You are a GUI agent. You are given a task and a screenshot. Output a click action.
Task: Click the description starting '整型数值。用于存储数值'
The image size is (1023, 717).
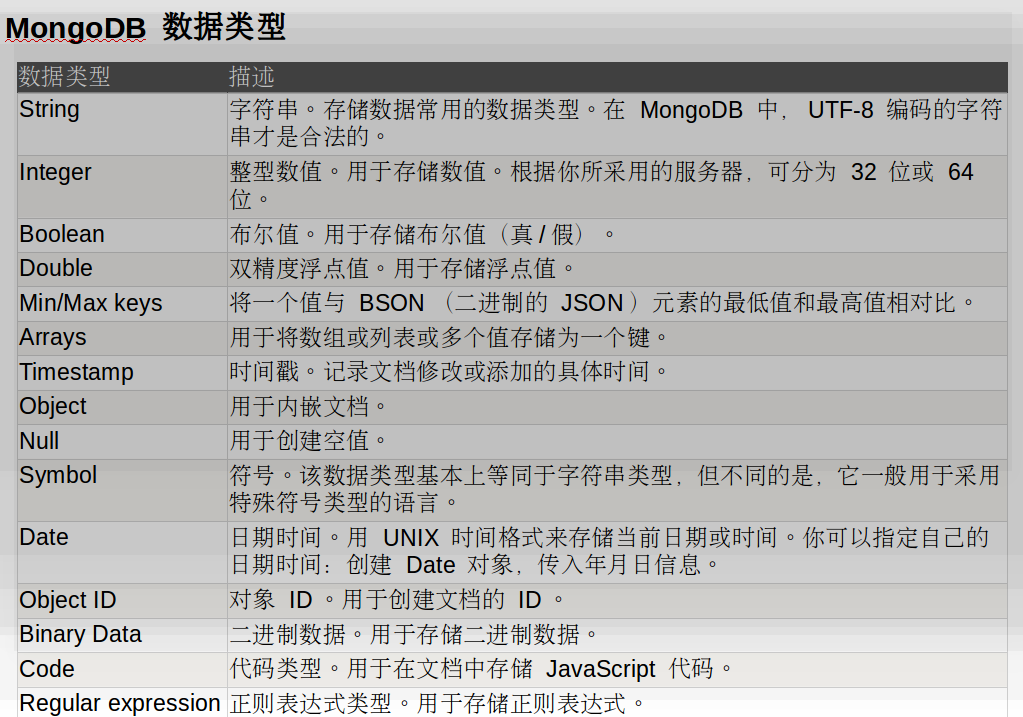[x=617, y=187]
